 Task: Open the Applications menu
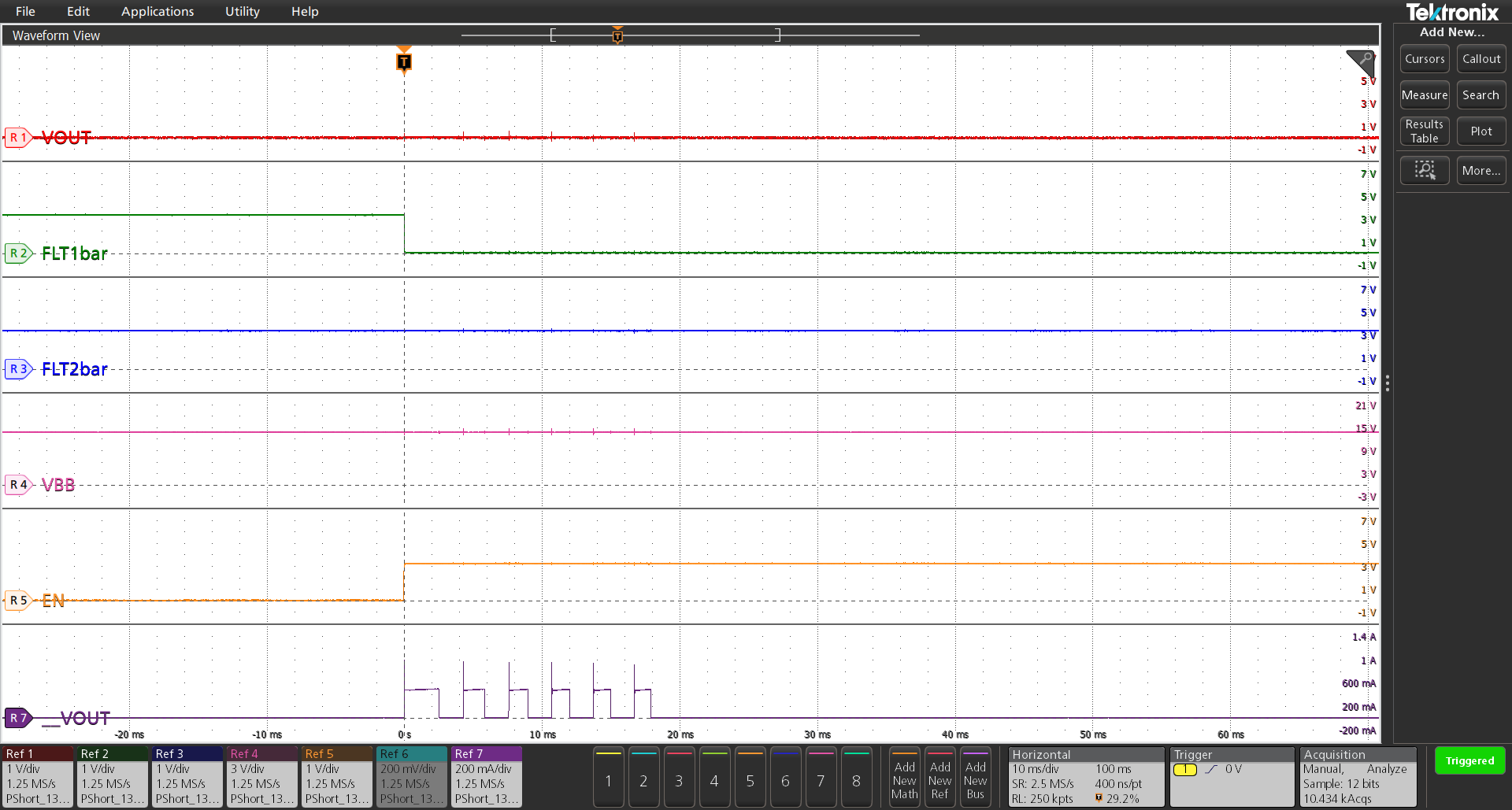157,11
